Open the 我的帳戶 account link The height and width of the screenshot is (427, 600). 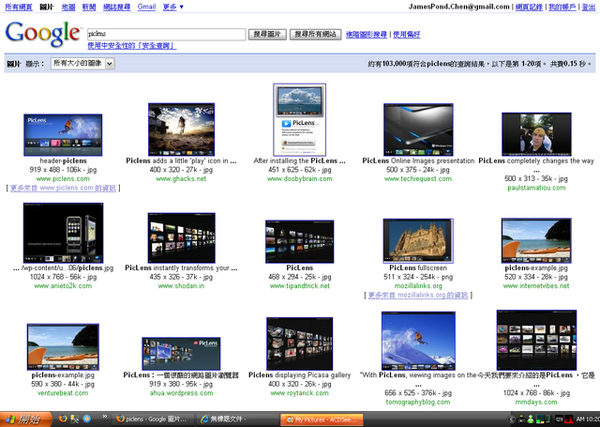coord(562,7)
